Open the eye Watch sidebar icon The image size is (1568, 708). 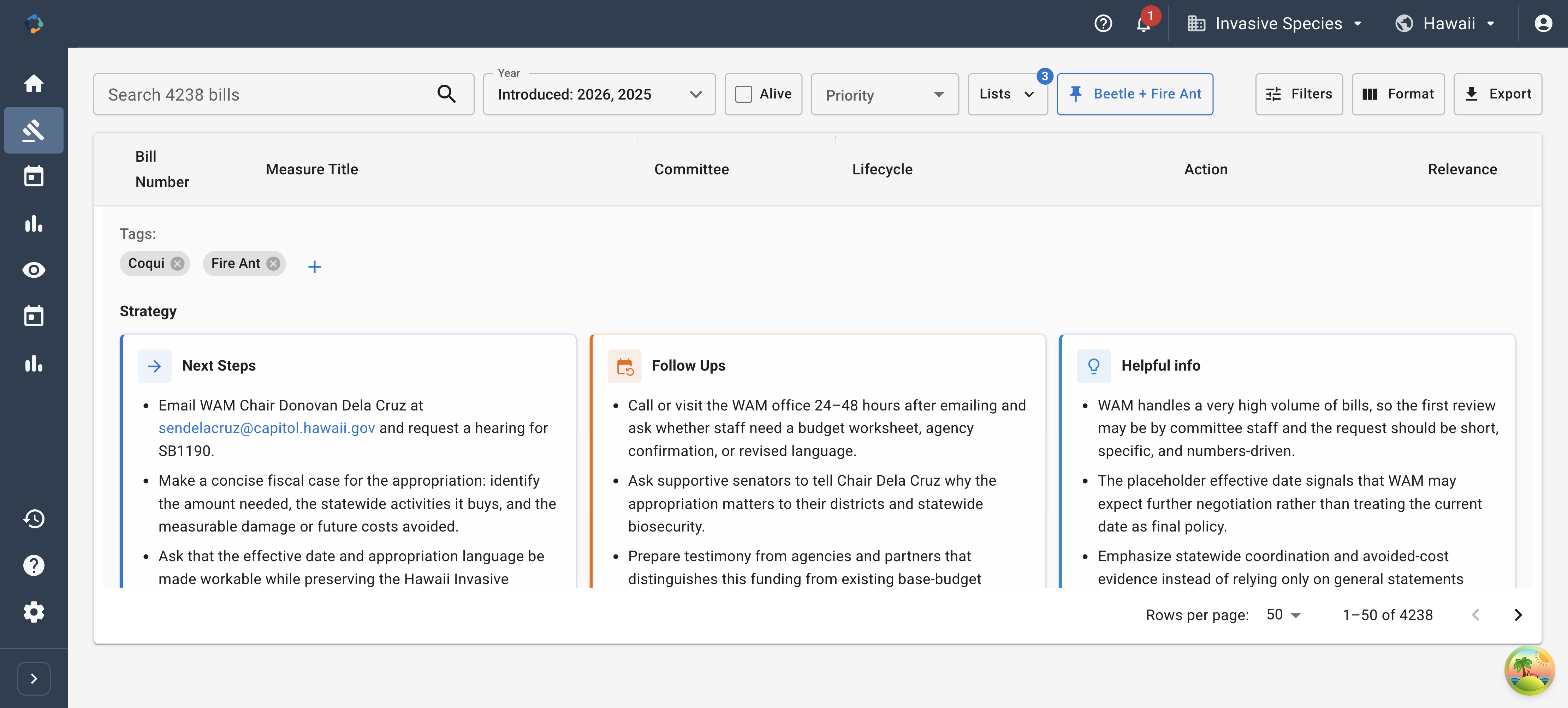(34, 270)
